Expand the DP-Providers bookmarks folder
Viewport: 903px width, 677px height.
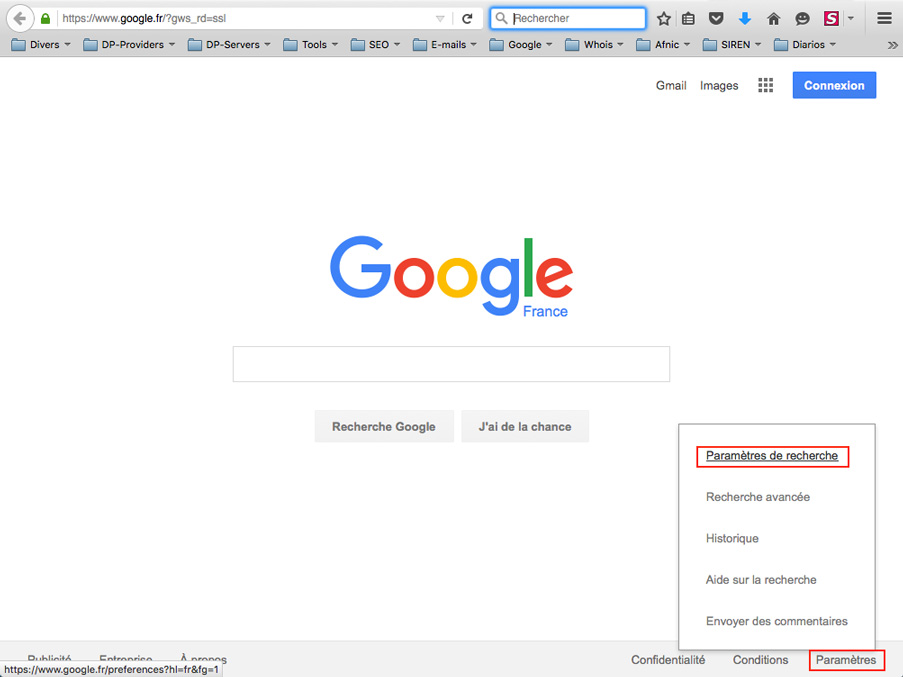tap(129, 44)
